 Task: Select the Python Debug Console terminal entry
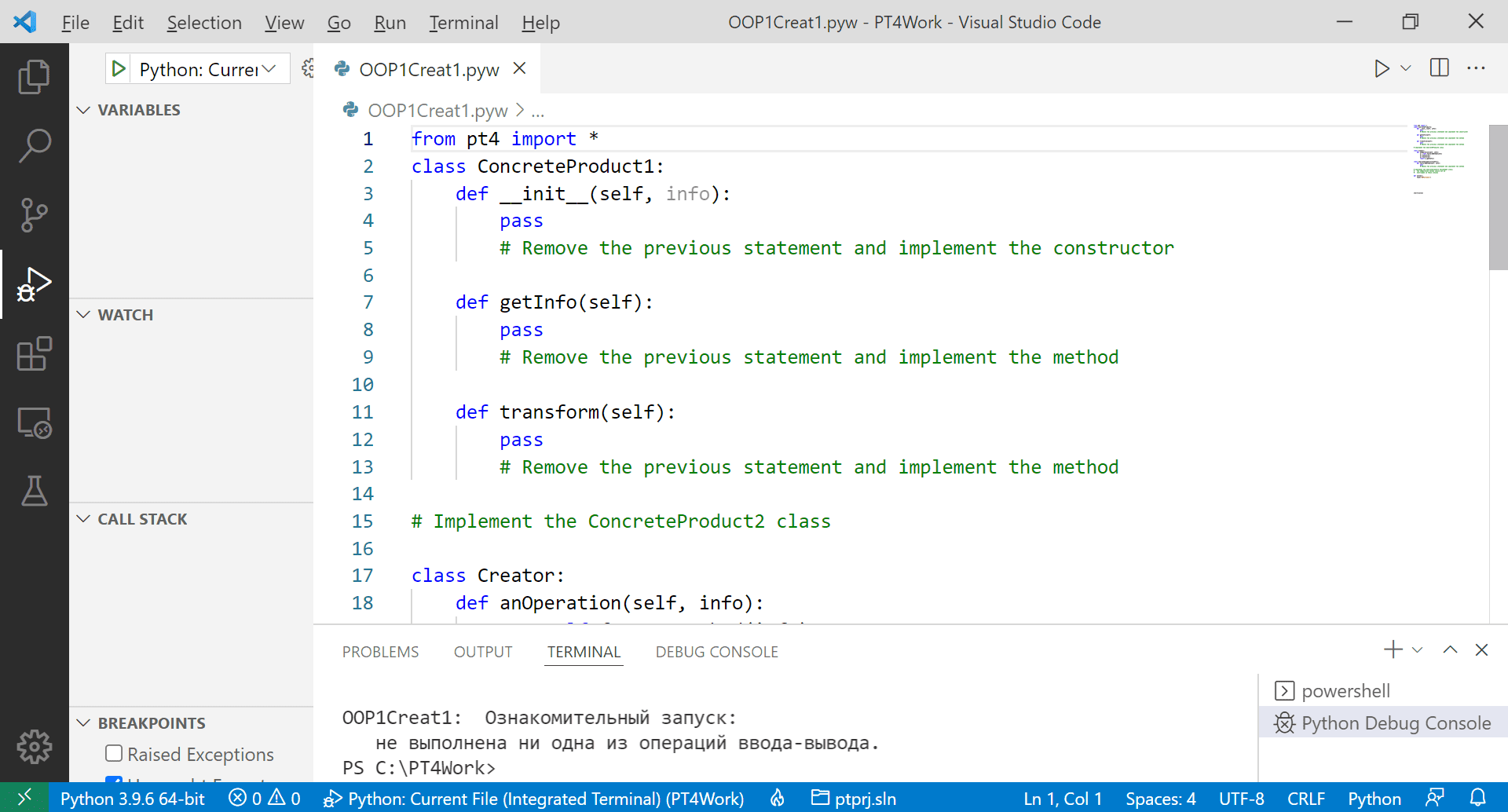click(x=1383, y=723)
